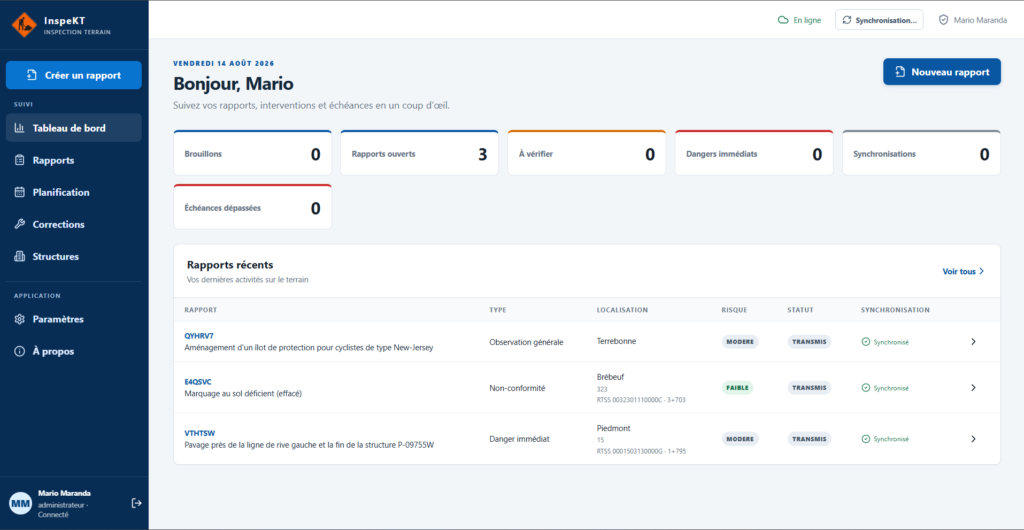This screenshot has height=530, width=1024.
Task: Open the Corrections sidebar item
Action: tap(74, 224)
